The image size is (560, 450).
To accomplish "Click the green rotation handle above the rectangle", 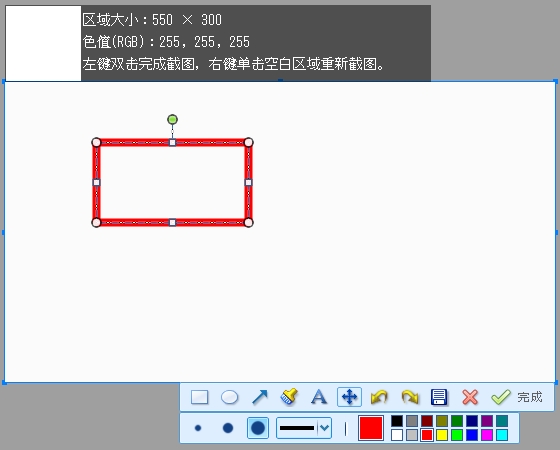I will pyautogui.click(x=172, y=119).
